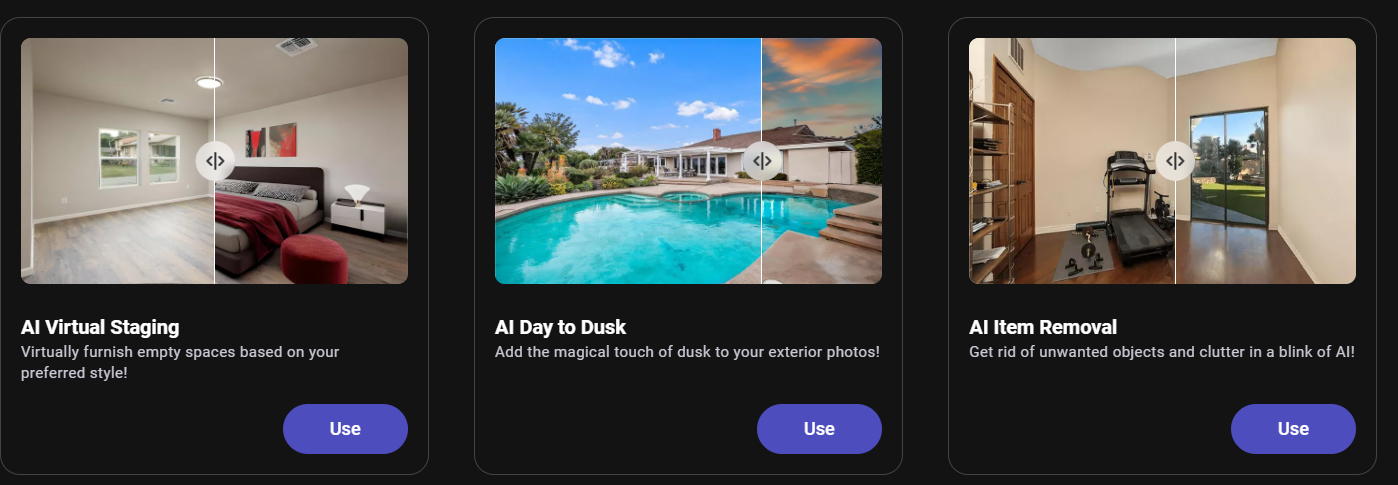The image size is (1398, 485).
Task: Select the AI Item Removal heading
Action: click(1043, 327)
